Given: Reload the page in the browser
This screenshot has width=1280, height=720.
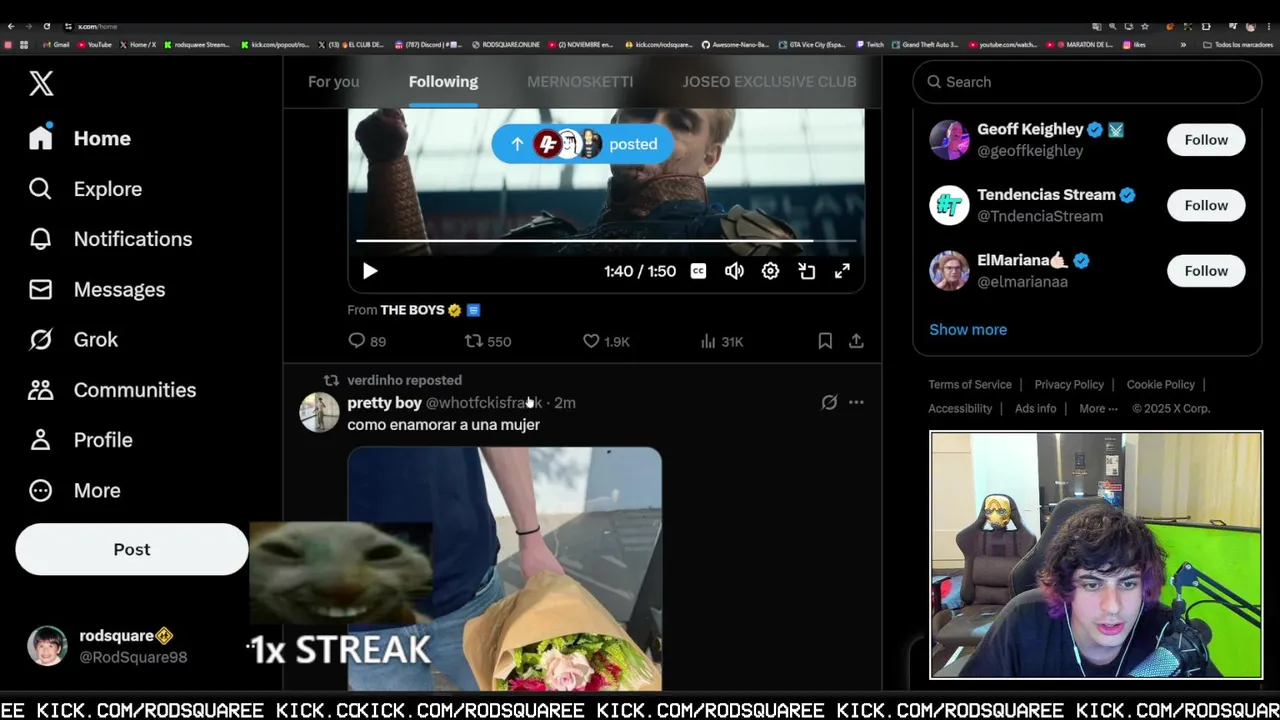Looking at the screenshot, I should click(47, 26).
